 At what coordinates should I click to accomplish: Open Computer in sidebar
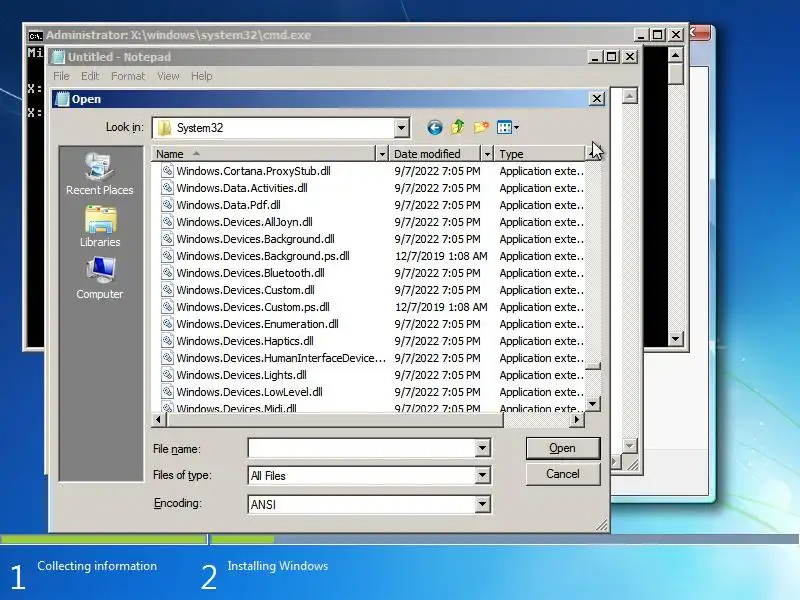100,278
